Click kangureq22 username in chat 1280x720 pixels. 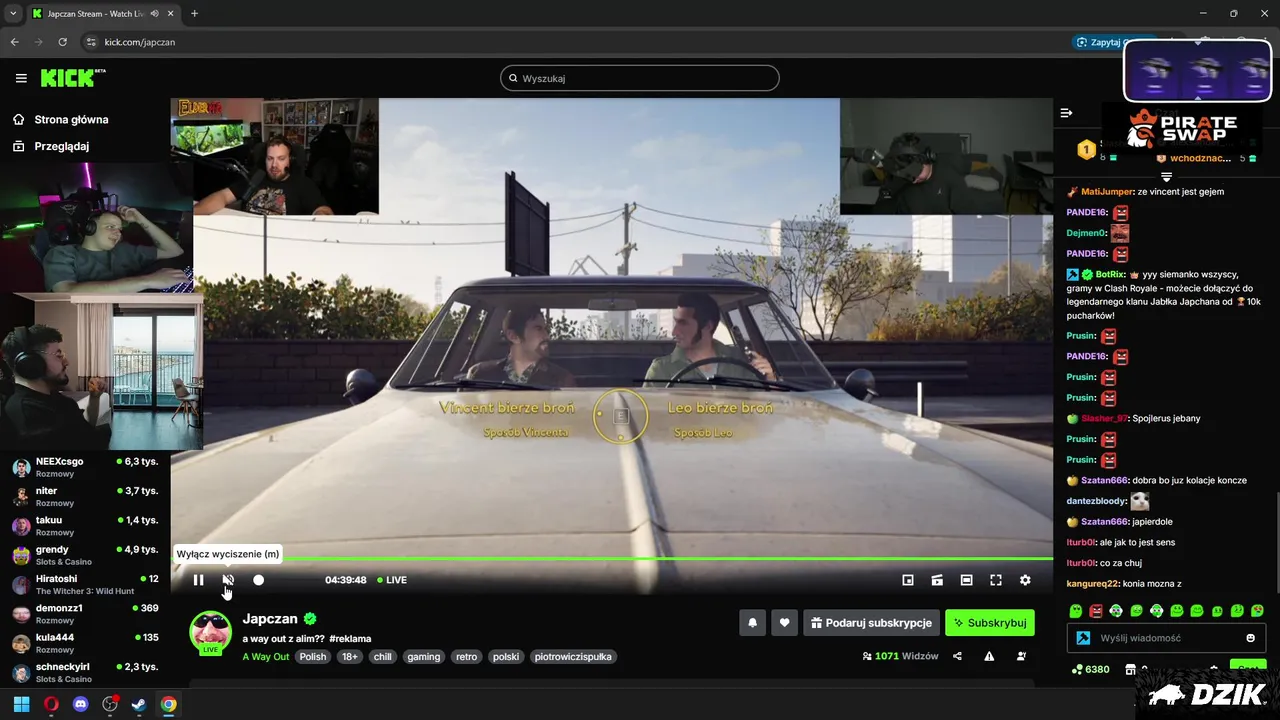pyautogui.click(x=1094, y=584)
